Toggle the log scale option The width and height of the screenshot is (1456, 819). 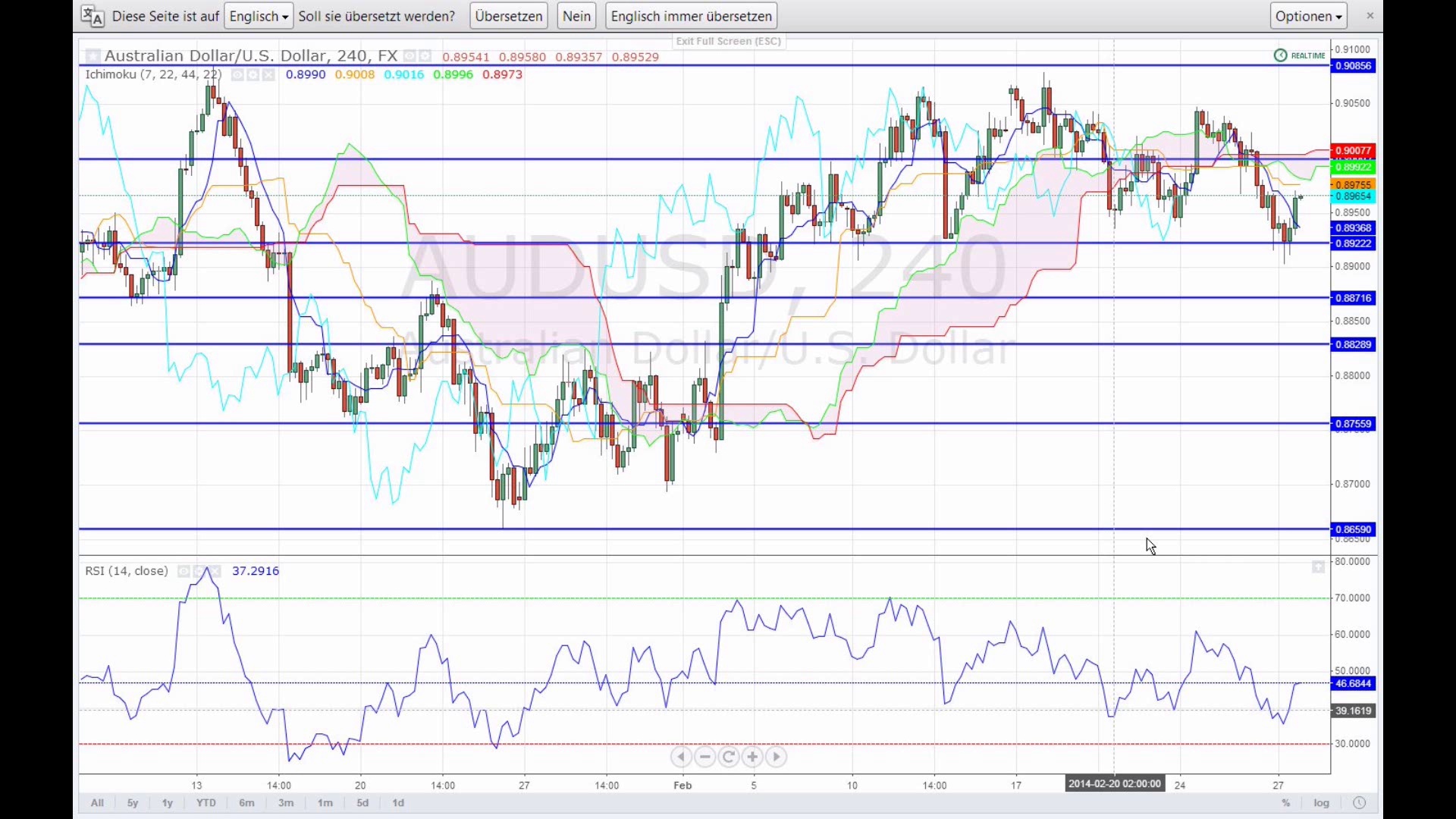(x=1322, y=803)
